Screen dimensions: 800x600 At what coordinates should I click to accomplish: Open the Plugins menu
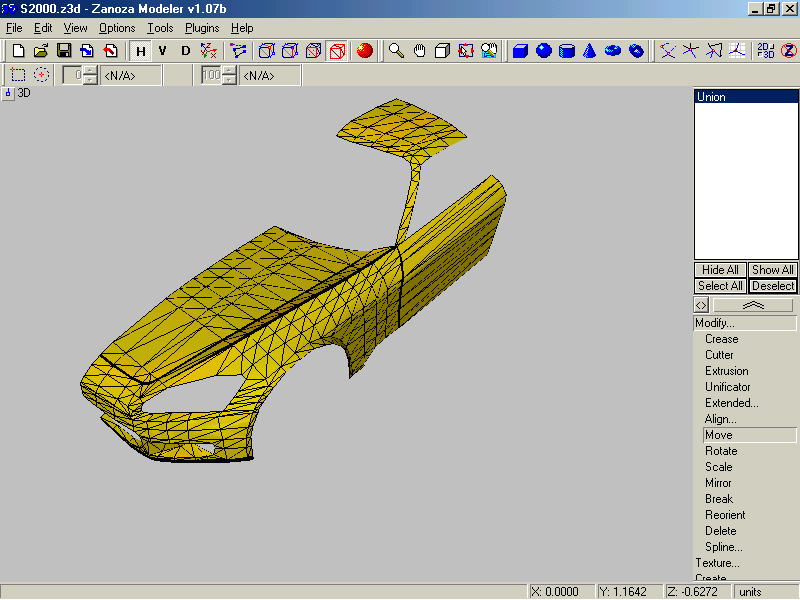[201, 28]
